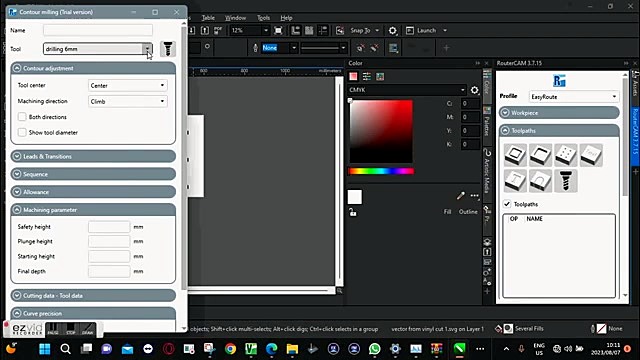Open the Tool center dropdown
This screenshot has height=360, width=640.
(128, 85)
